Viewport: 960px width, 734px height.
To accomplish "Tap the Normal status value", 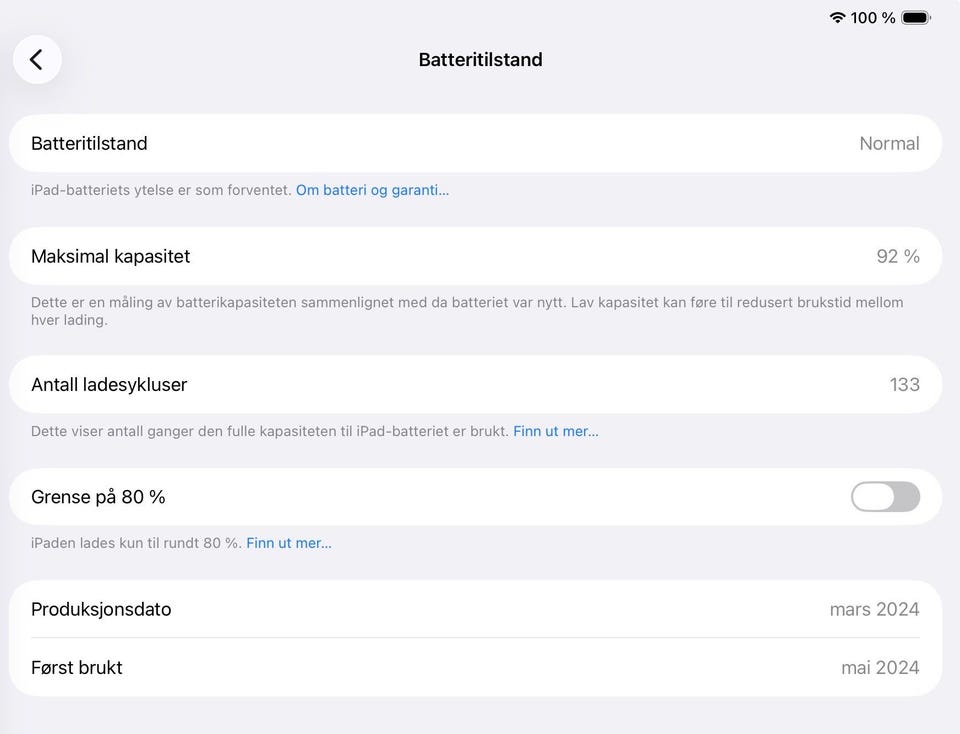I will (x=889, y=143).
